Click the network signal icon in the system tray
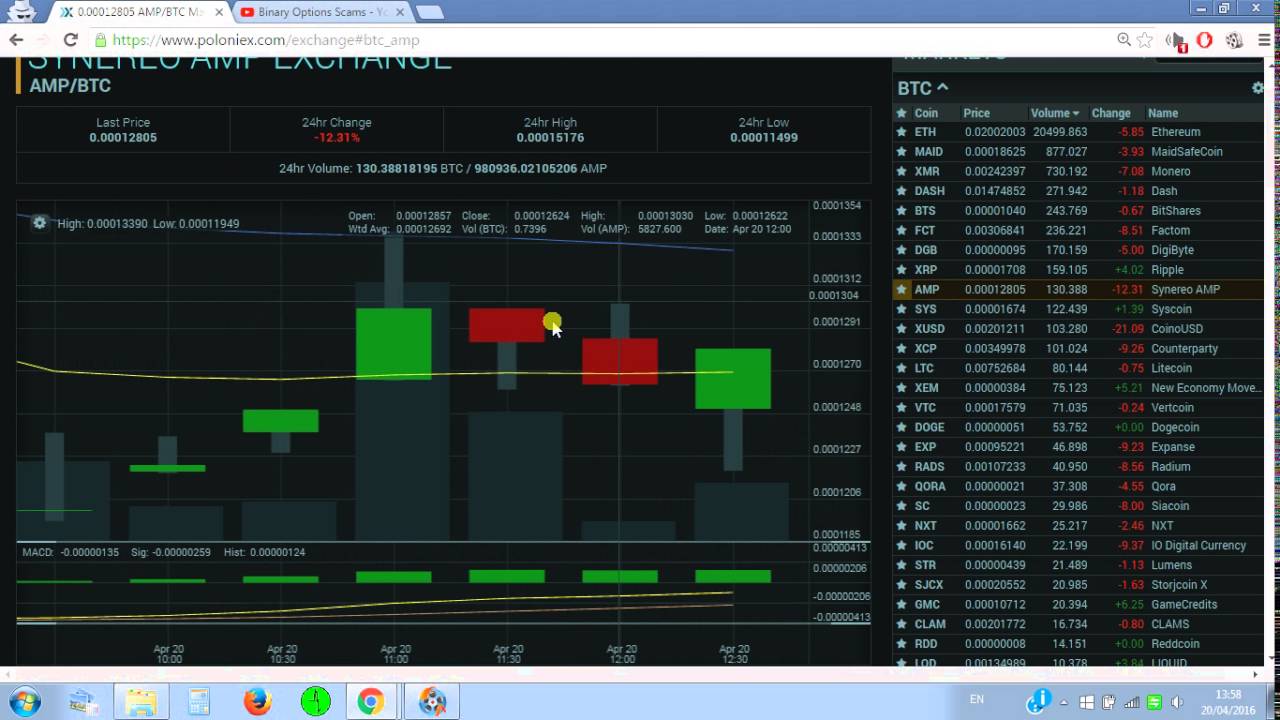Screen dimensions: 1280x720 (1132, 702)
